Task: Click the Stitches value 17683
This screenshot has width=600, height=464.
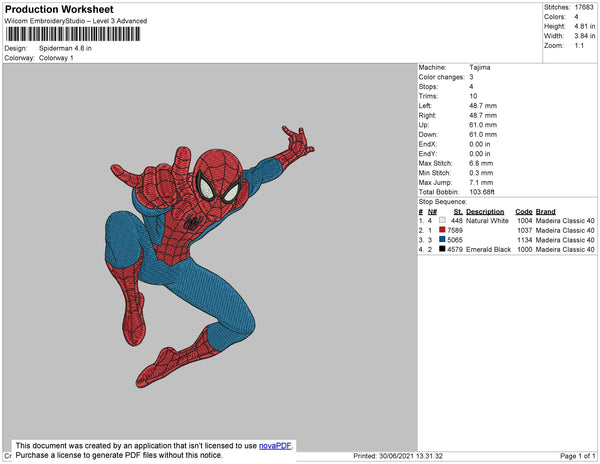Action: (x=584, y=7)
